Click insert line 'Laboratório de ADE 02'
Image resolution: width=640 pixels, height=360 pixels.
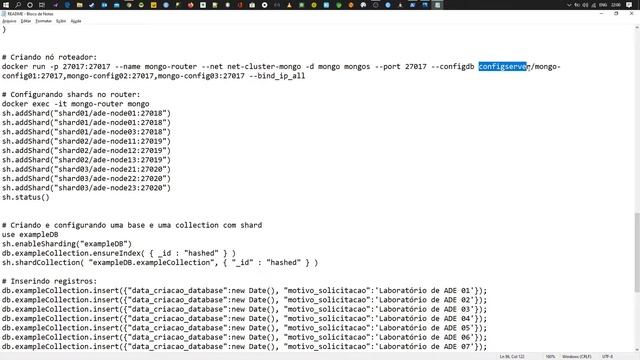pos(244,300)
